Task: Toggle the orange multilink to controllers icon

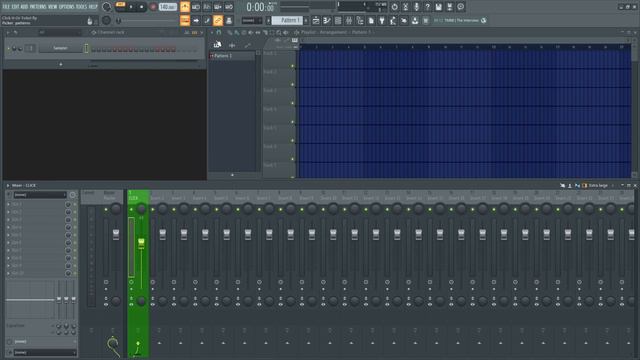Action: (218, 20)
